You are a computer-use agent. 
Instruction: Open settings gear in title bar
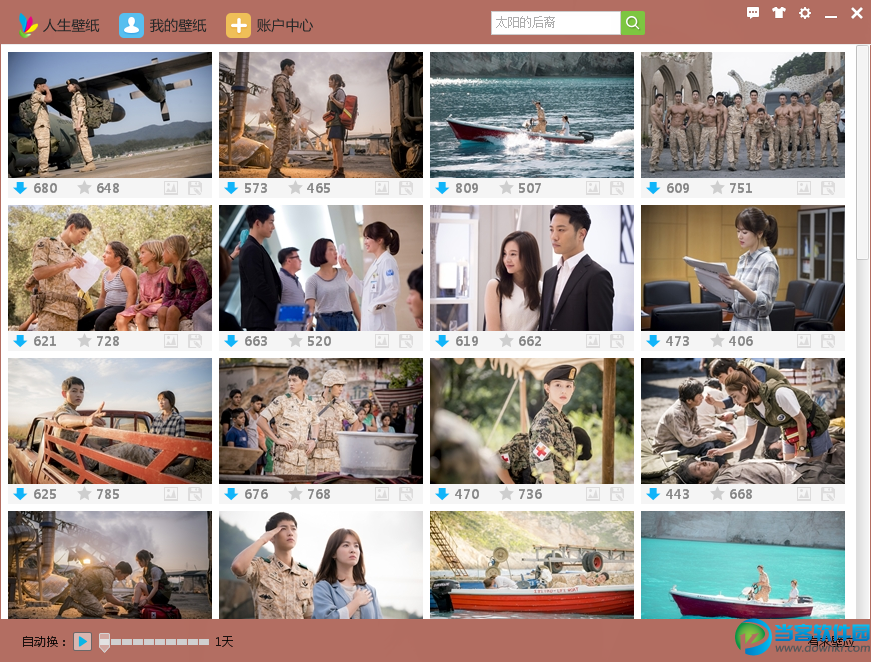[804, 13]
